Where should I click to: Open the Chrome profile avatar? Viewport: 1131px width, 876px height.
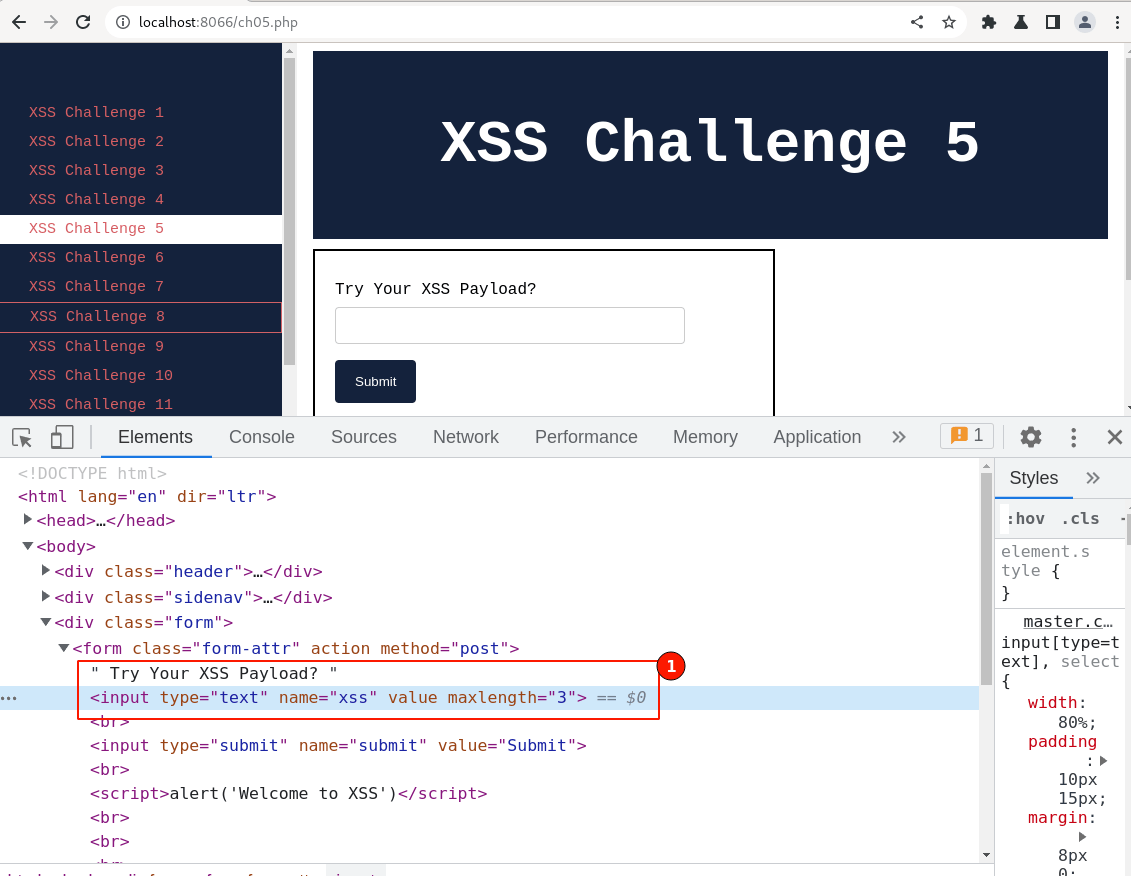coord(1085,22)
